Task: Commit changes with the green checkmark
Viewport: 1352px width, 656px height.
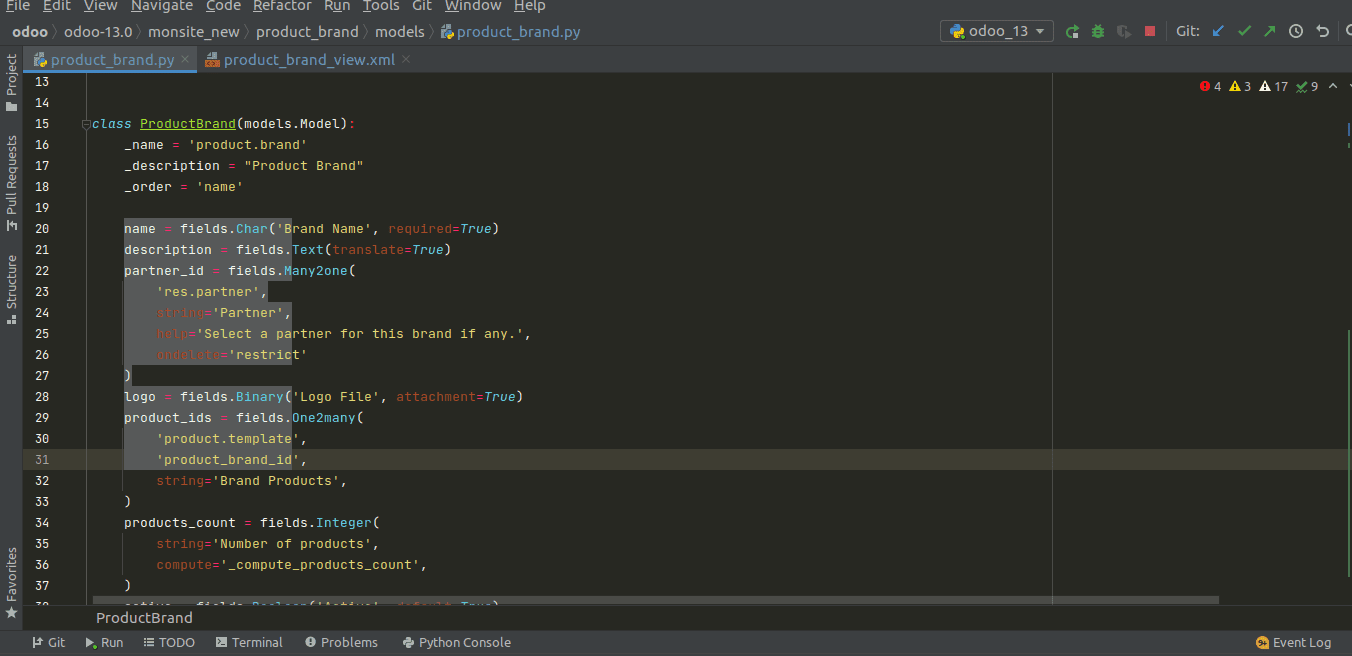Action: tap(1244, 31)
